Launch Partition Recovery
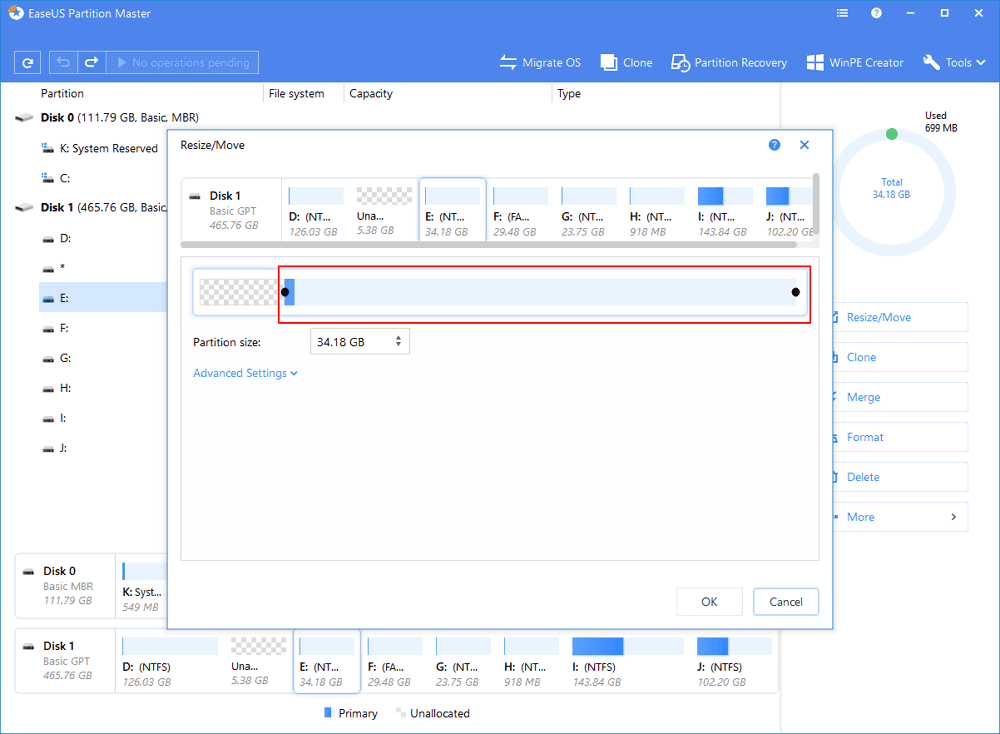Viewport: 1000px width, 734px height. tap(729, 63)
